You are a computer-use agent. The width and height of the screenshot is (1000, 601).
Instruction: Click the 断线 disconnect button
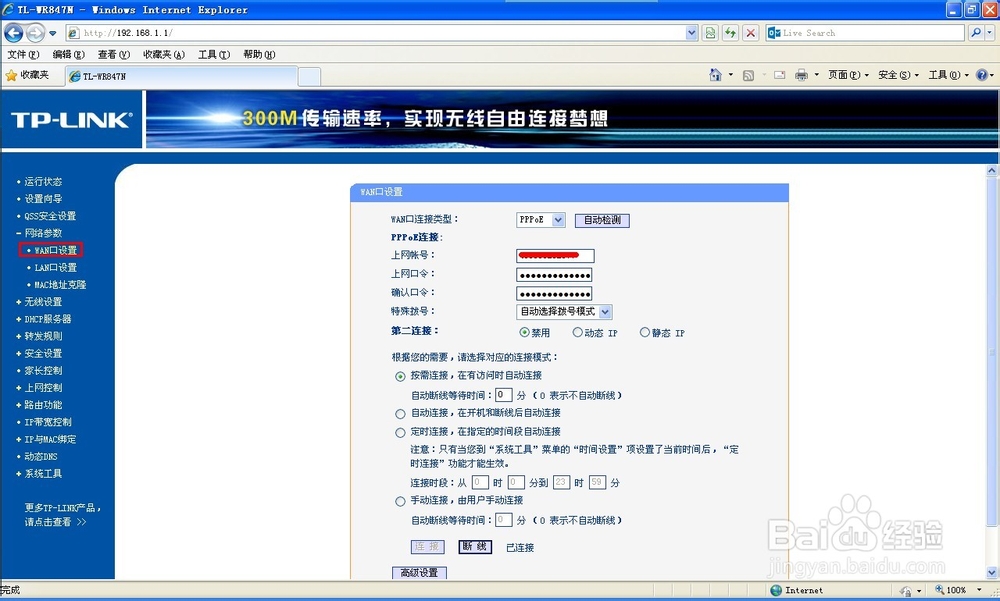pos(474,547)
